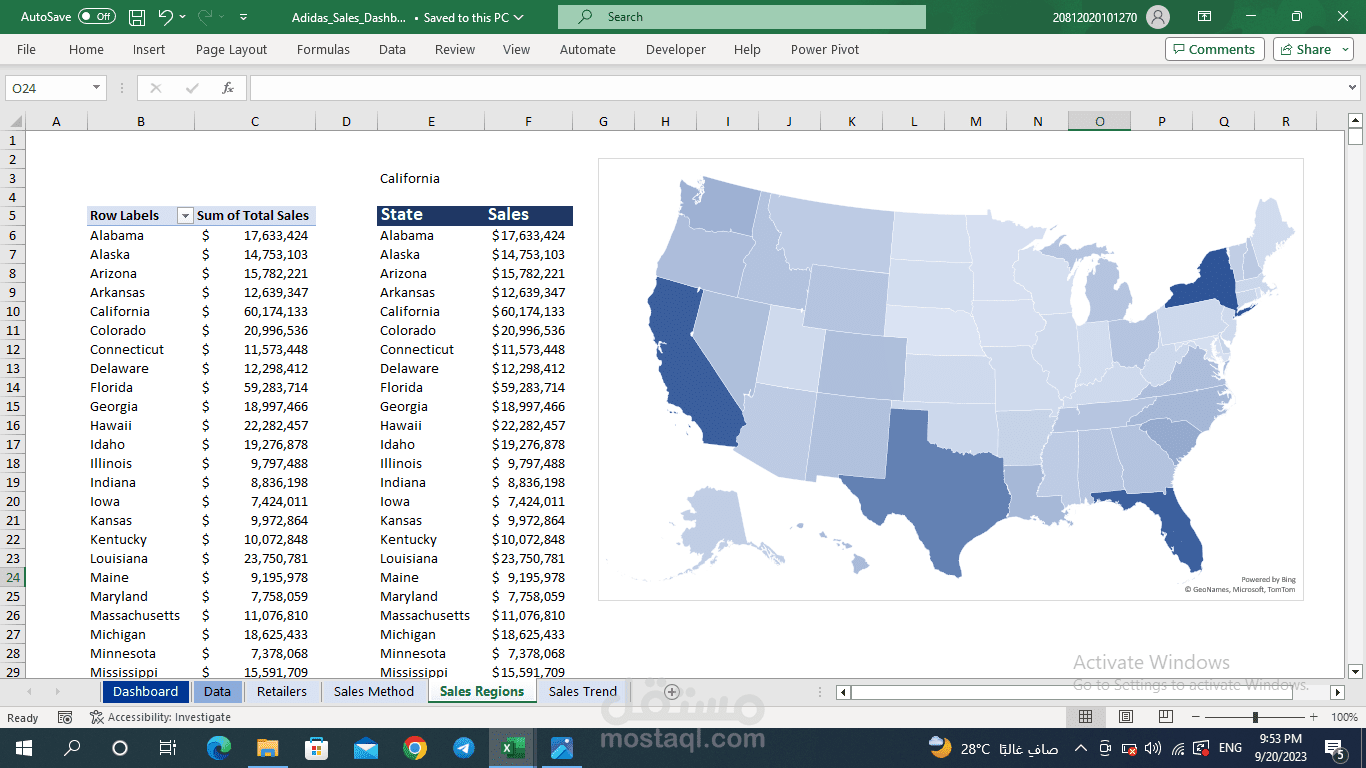This screenshot has height=768, width=1366.
Task: Click the $60,174,133 value in Sales column
Action: pos(528,311)
